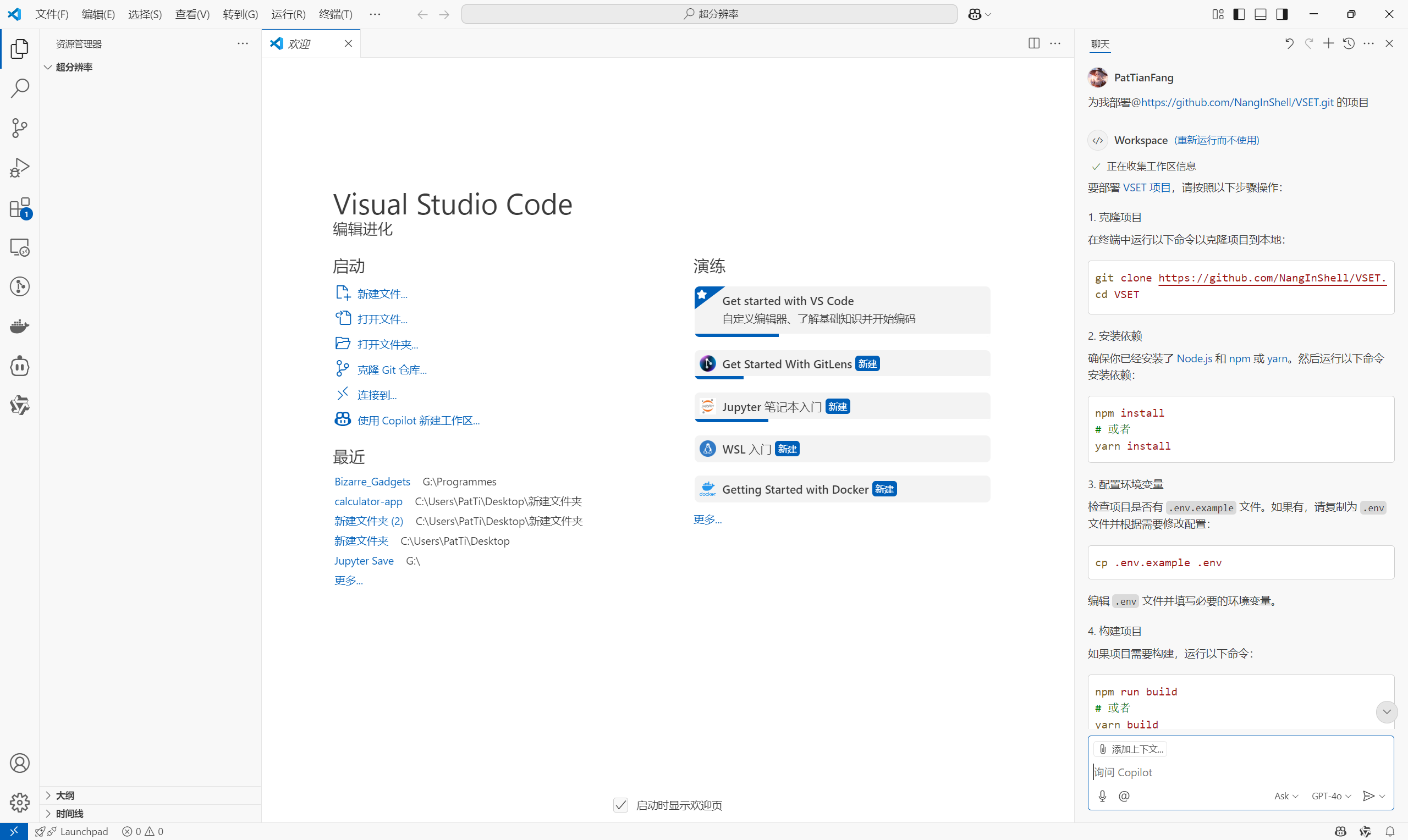Go back in navigation history

(x=422, y=14)
